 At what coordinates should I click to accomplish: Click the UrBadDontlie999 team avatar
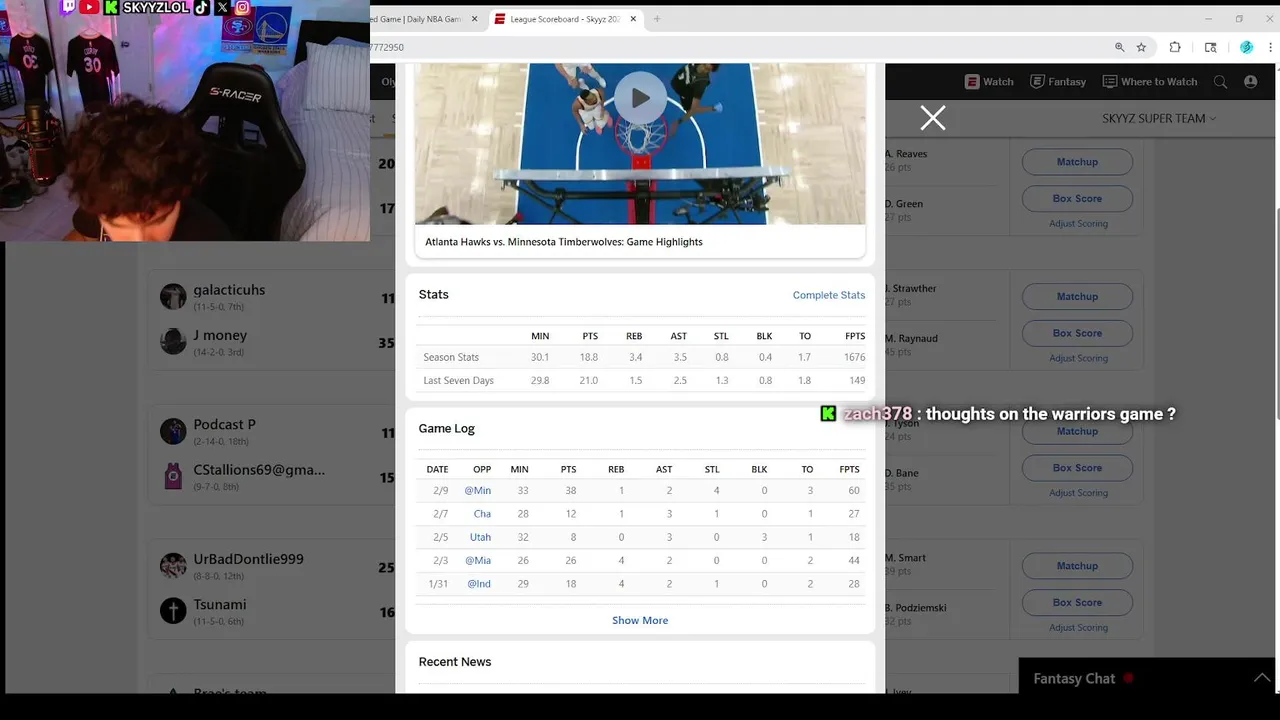[173, 566]
